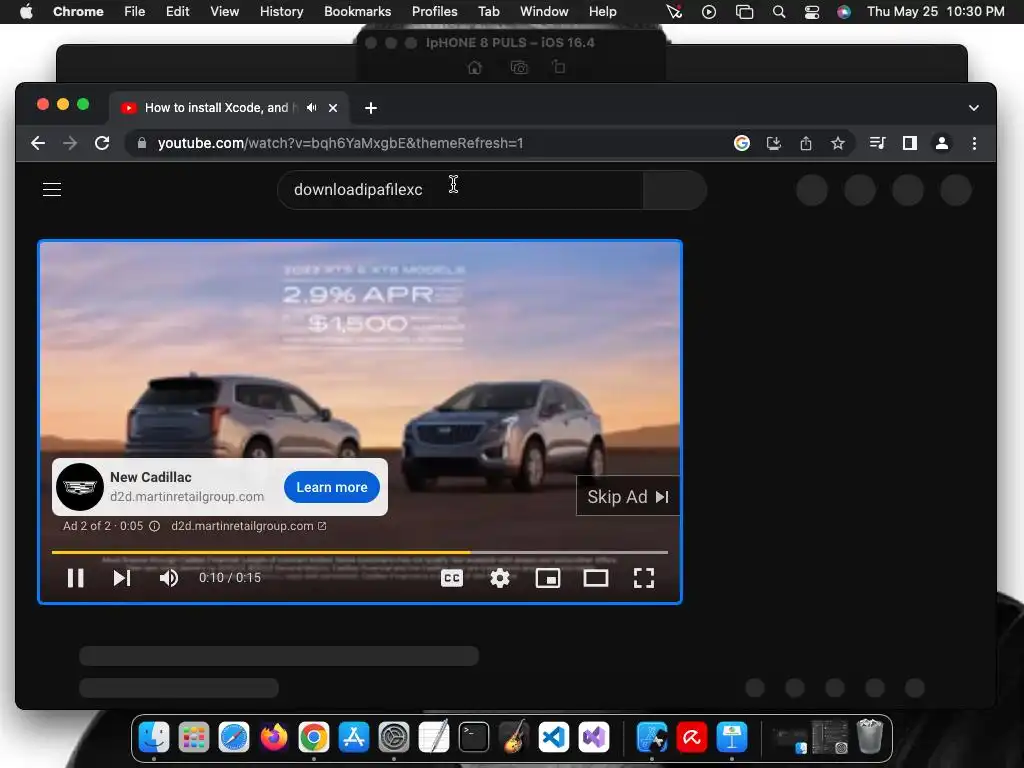Bookmark this page with the star icon
Image resolution: width=1024 pixels, height=768 pixels.
pyautogui.click(x=838, y=143)
